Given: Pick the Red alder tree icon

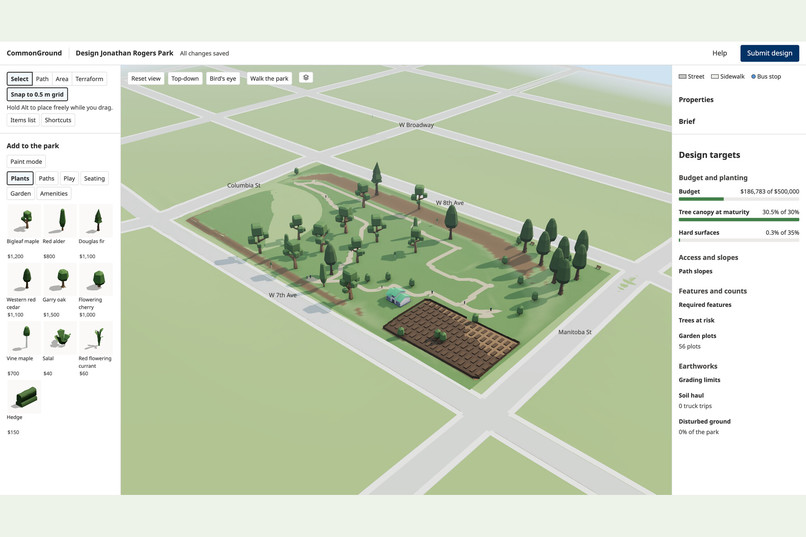Looking at the screenshot, I should (x=60, y=220).
